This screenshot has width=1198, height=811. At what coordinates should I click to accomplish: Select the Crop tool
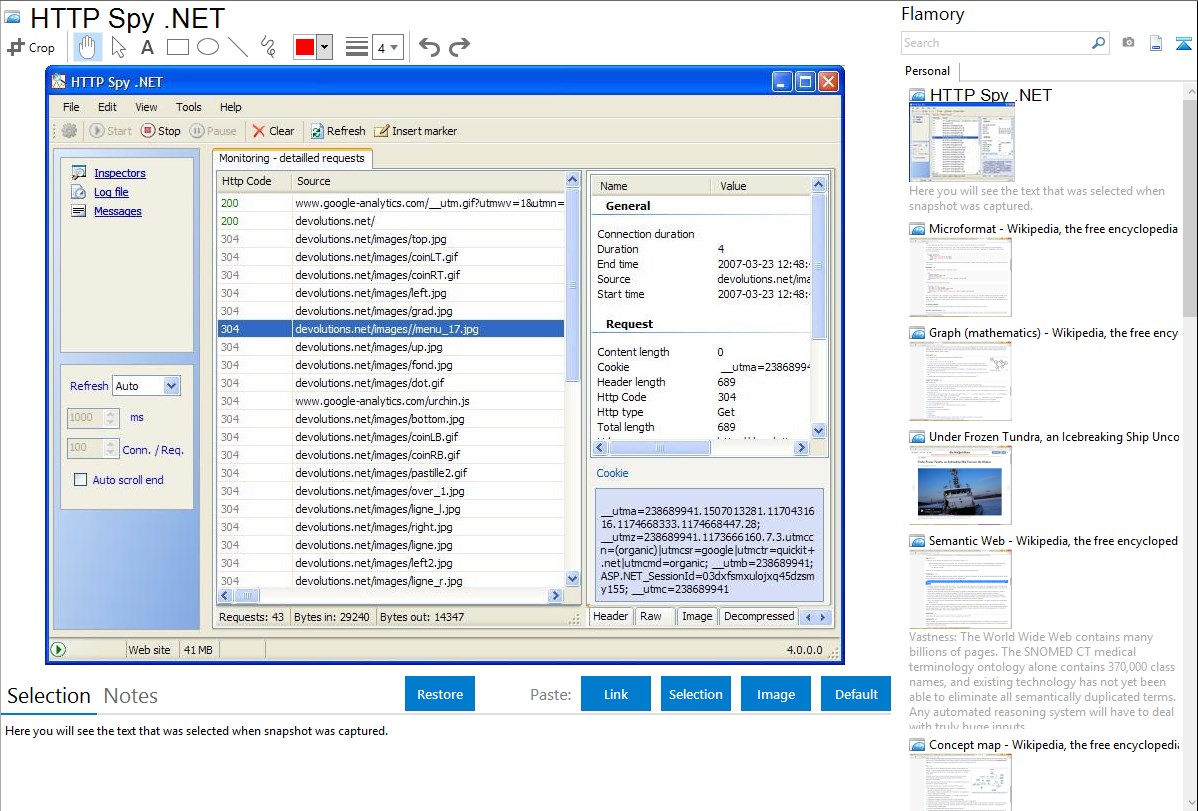point(31,47)
